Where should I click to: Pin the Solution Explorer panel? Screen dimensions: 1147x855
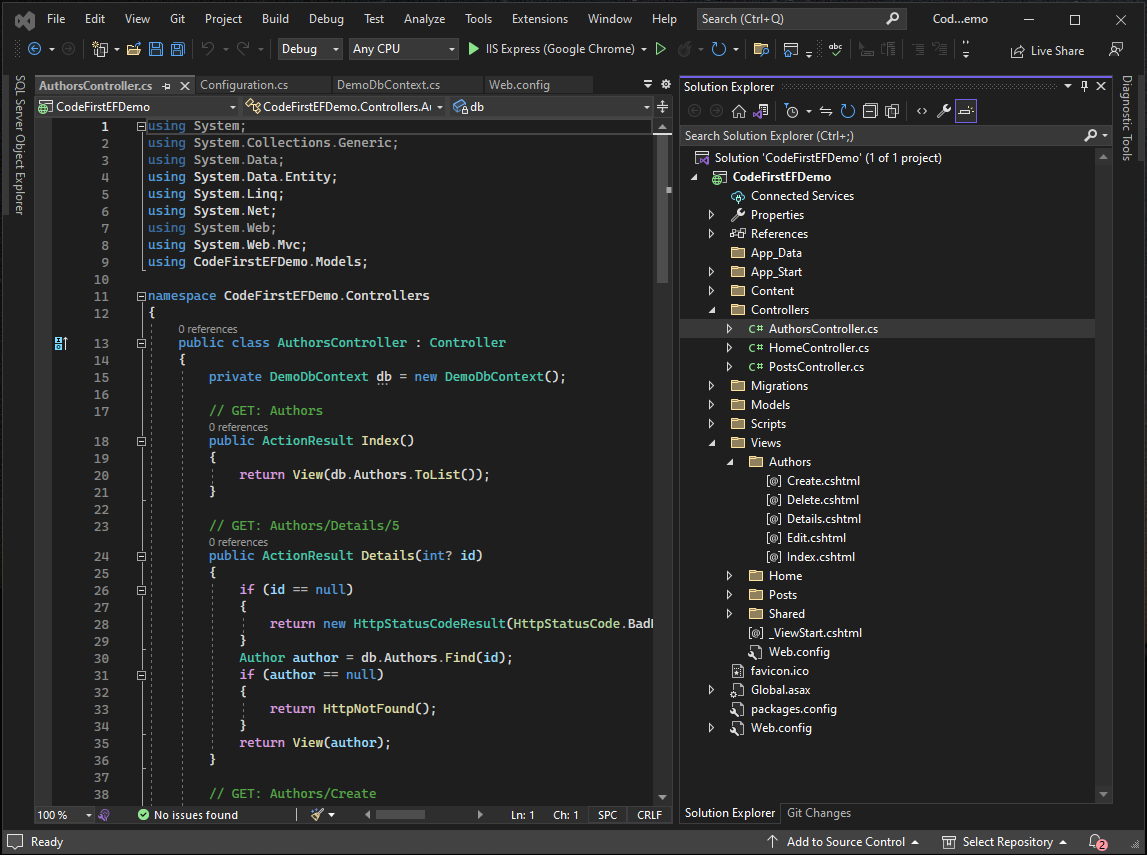pos(1083,85)
